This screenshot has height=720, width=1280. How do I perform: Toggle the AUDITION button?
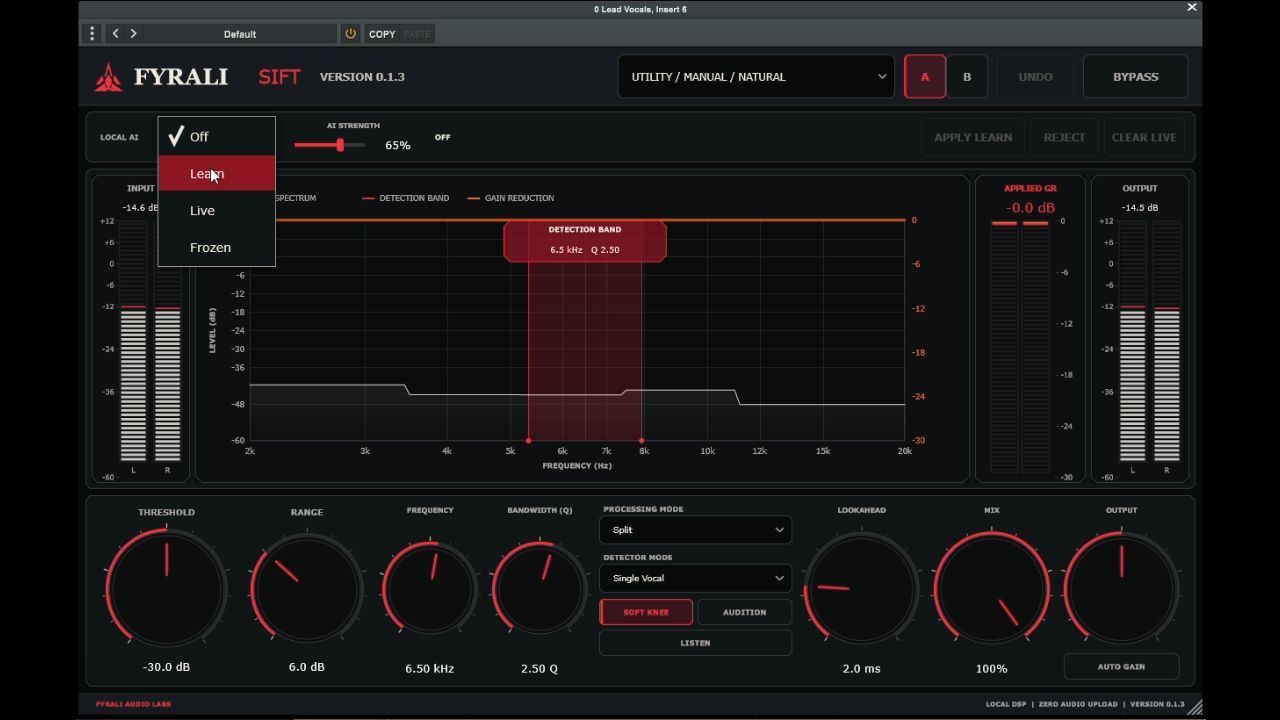click(x=744, y=612)
